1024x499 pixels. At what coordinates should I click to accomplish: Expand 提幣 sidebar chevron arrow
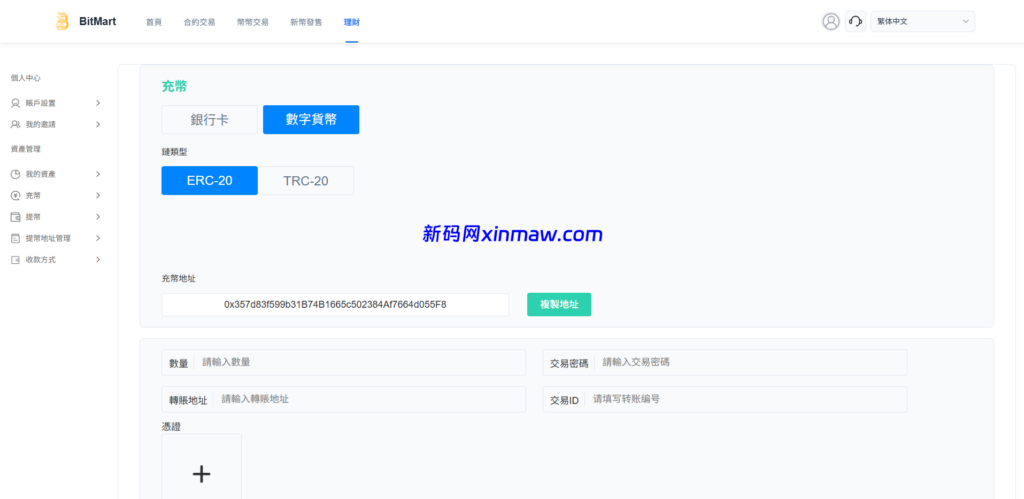click(x=98, y=217)
